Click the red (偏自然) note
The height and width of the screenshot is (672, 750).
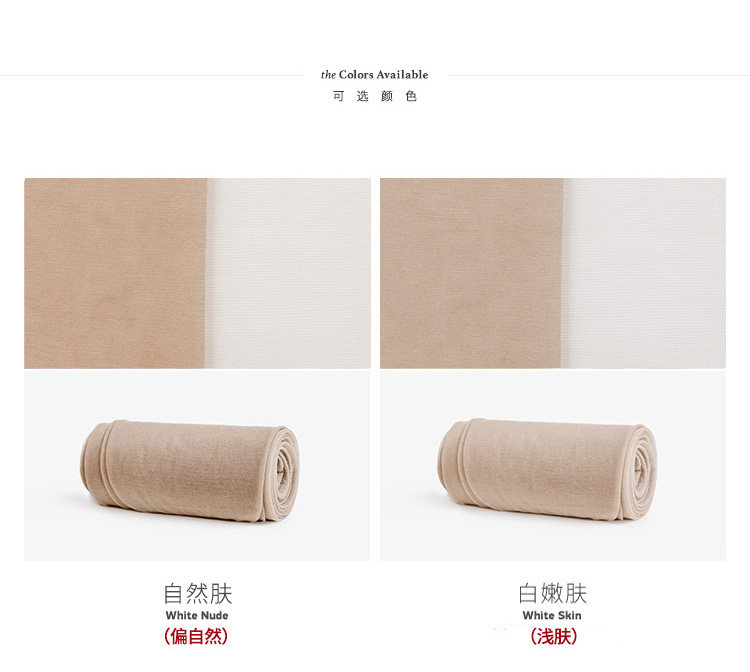click(196, 637)
